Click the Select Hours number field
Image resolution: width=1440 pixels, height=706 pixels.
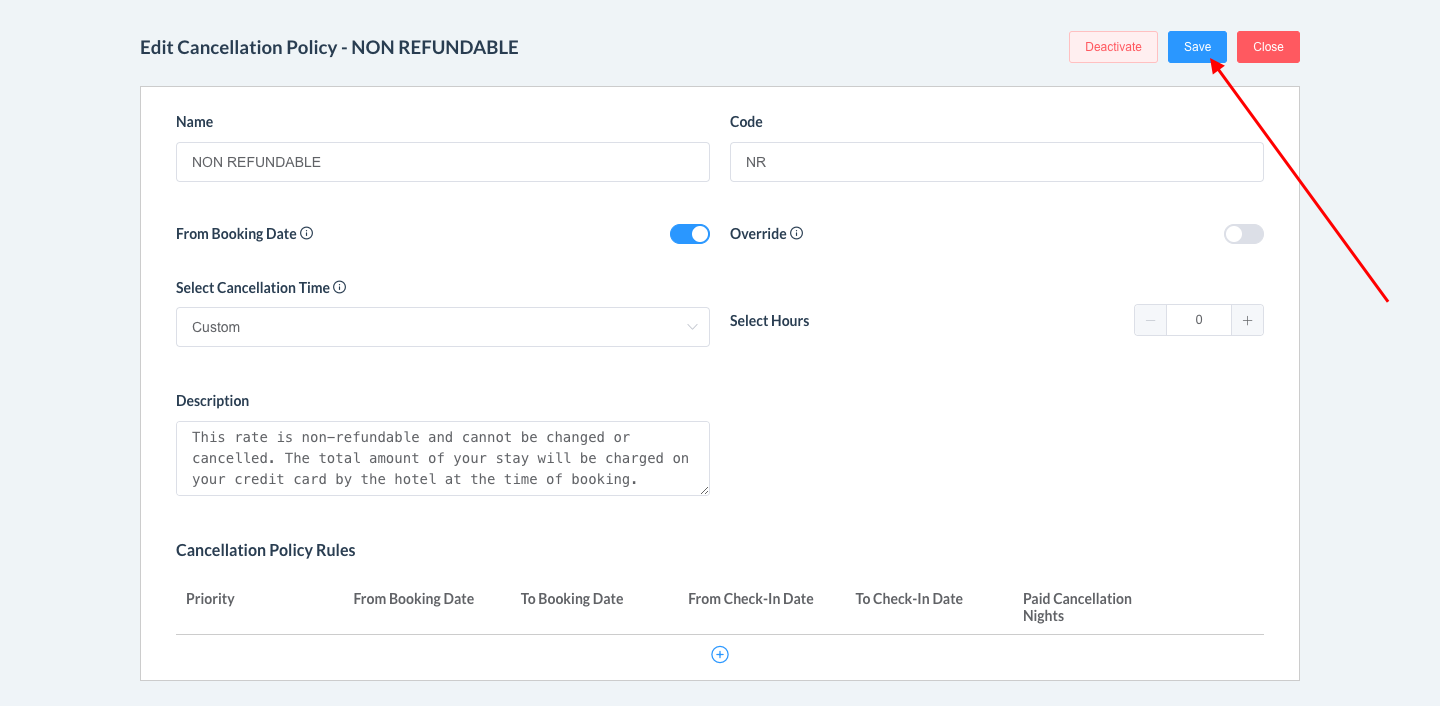1198,321
